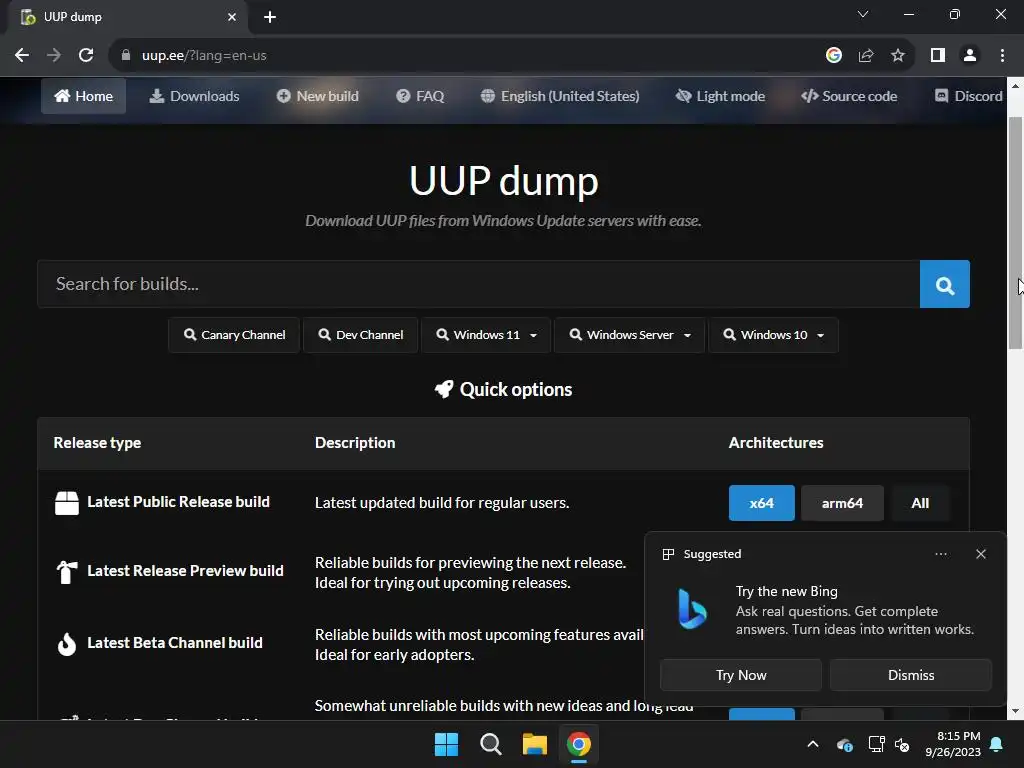Click the Latest Public Release build label
1024x768 pixels.
tap(178, 502)
